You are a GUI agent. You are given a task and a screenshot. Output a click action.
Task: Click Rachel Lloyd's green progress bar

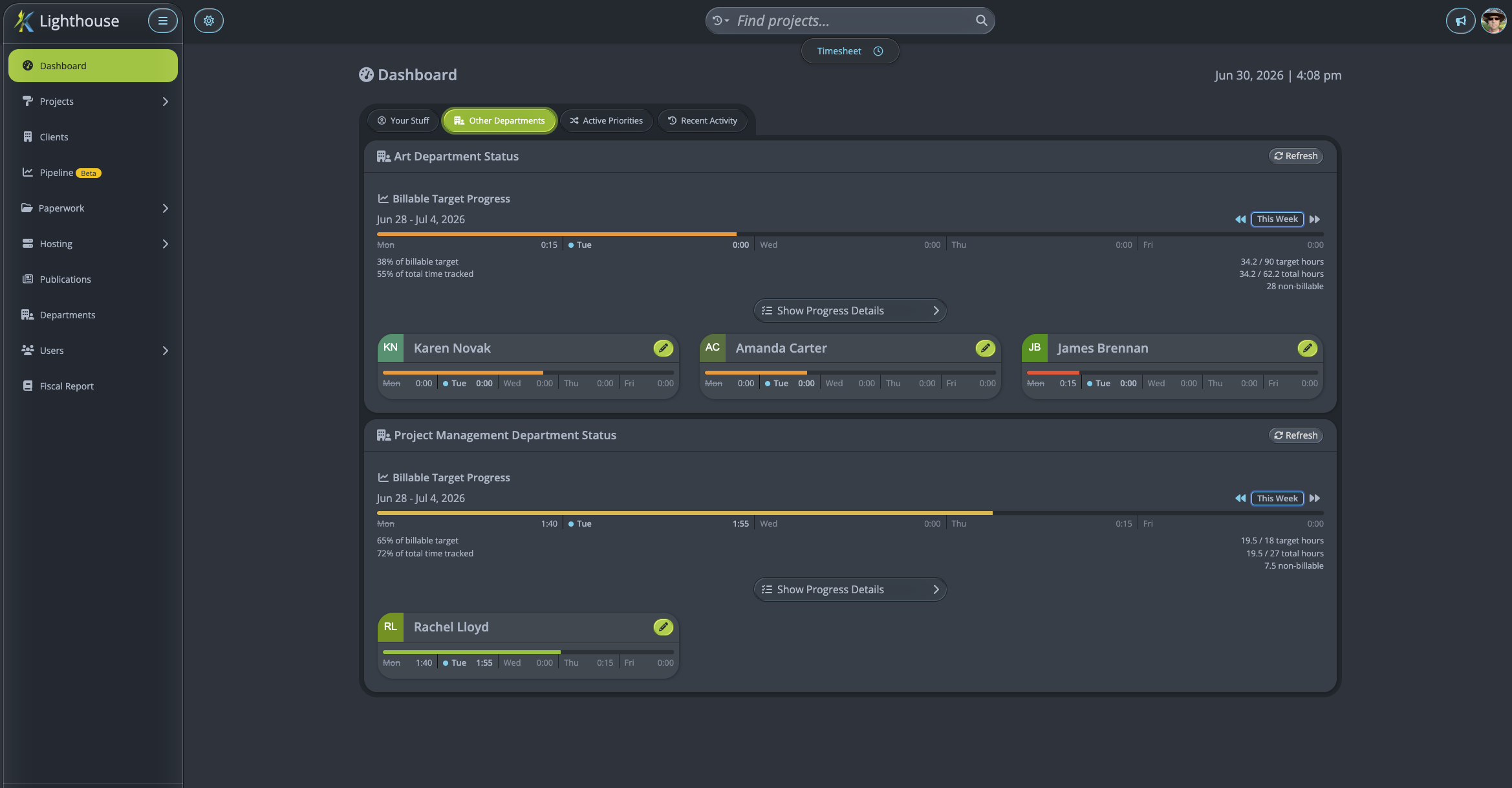[471, 651]
